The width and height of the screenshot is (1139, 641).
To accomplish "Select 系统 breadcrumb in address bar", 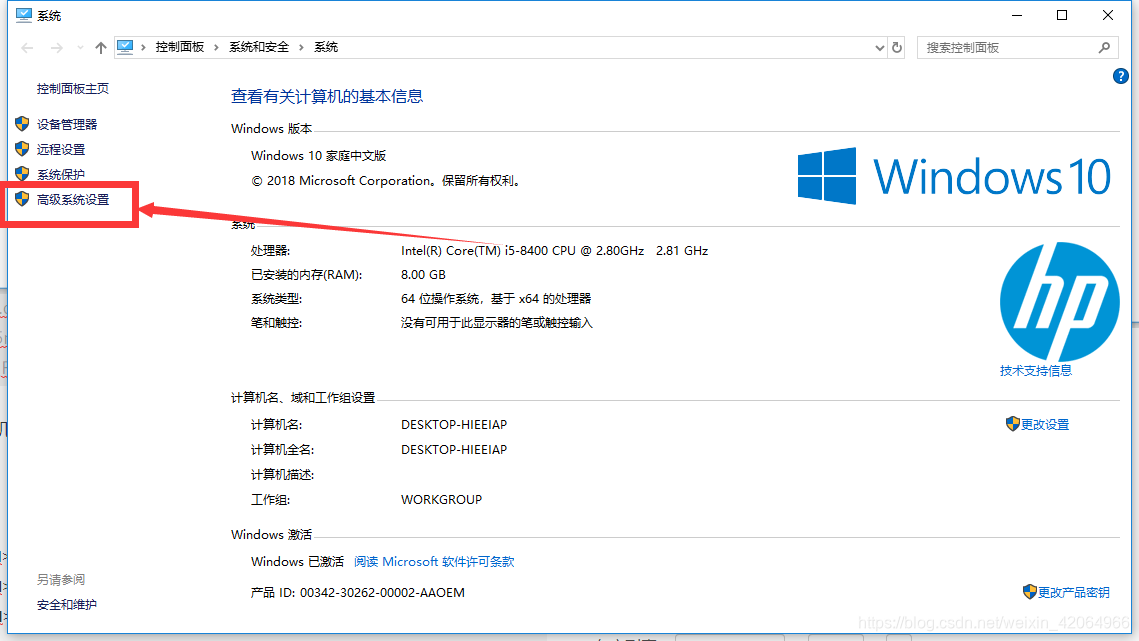I will (x=325, y=47).
